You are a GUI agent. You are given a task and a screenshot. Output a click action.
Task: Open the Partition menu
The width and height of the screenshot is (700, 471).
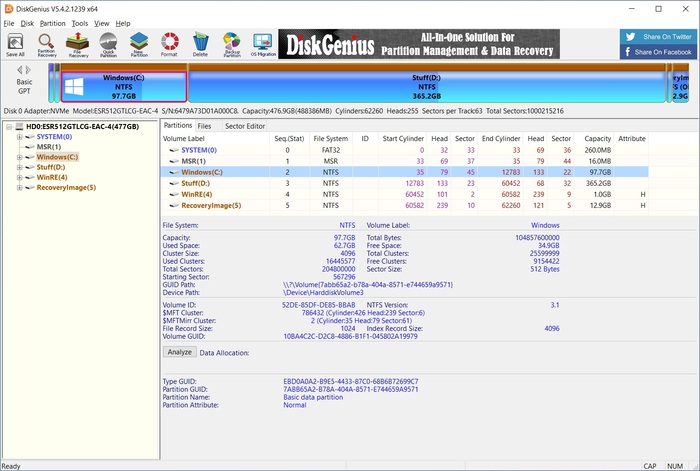(53, 23)
